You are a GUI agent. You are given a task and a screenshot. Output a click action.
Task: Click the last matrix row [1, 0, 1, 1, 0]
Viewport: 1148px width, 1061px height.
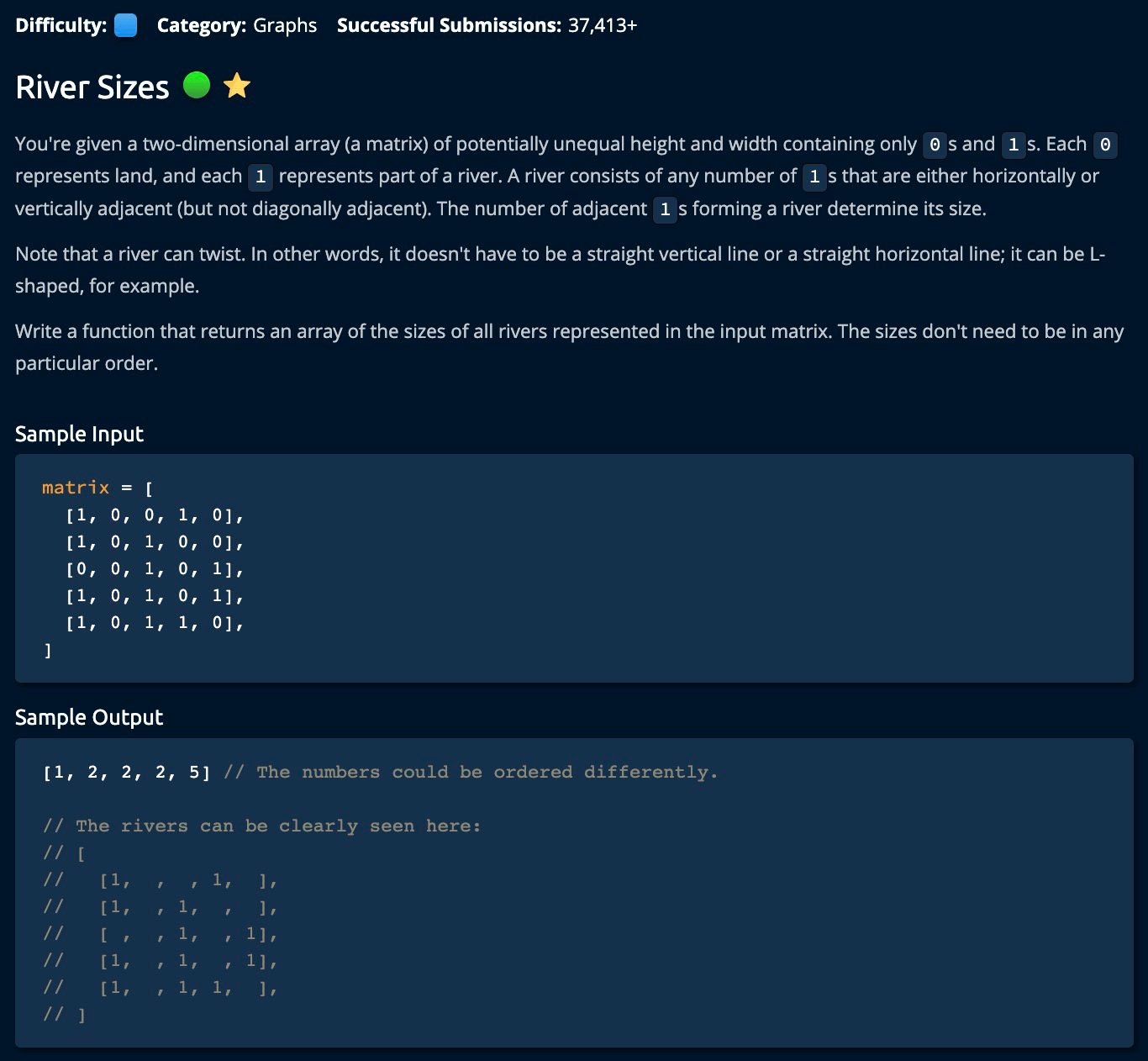click(155, 623)
